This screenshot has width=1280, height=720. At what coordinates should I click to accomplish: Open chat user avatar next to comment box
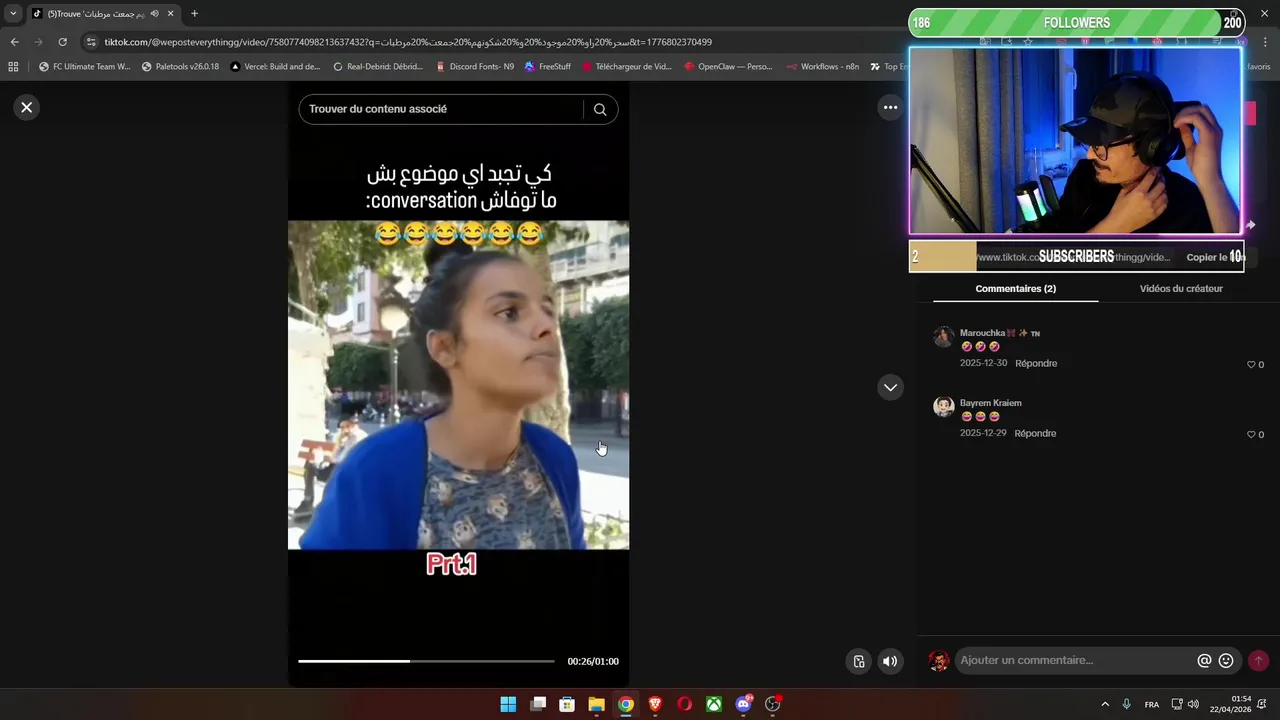pos(939,660)
